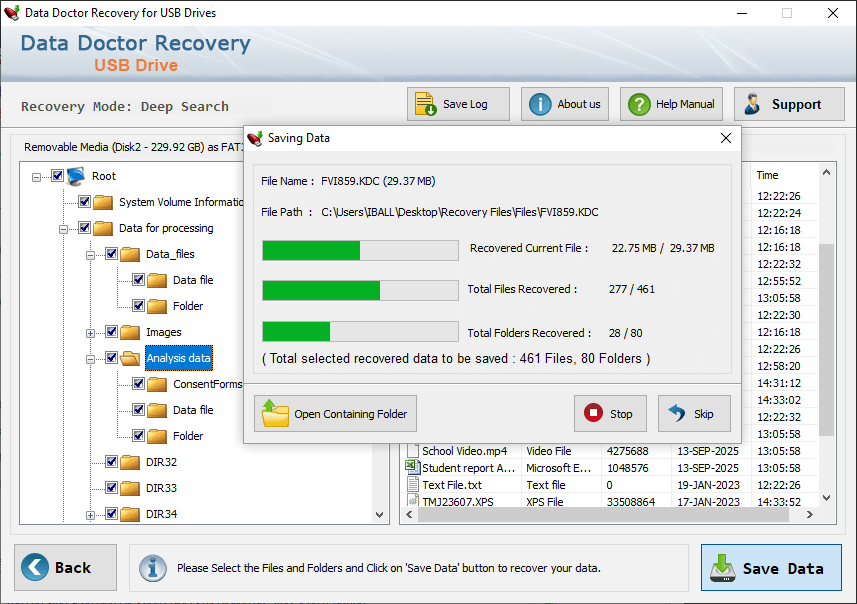Screen dimensions: 857x604
Task: Click the Help Manual question mark icon
Action: [639, 104]
